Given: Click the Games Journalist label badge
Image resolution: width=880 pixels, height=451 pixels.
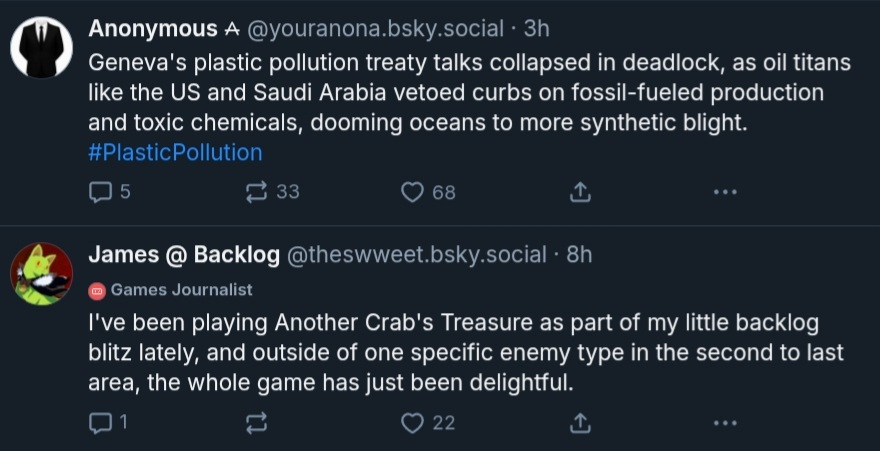Looking at the screenshot, I should pos(171,290).
